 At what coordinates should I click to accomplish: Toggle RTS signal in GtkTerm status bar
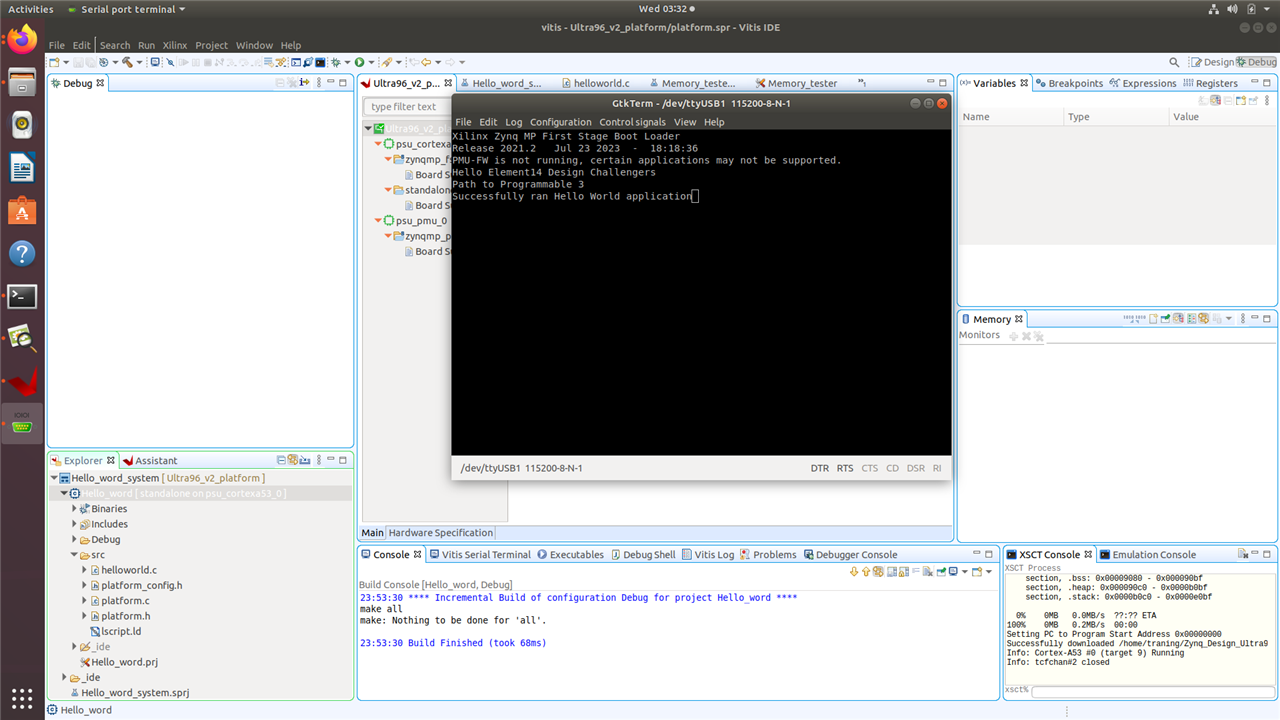pos(845,468)
